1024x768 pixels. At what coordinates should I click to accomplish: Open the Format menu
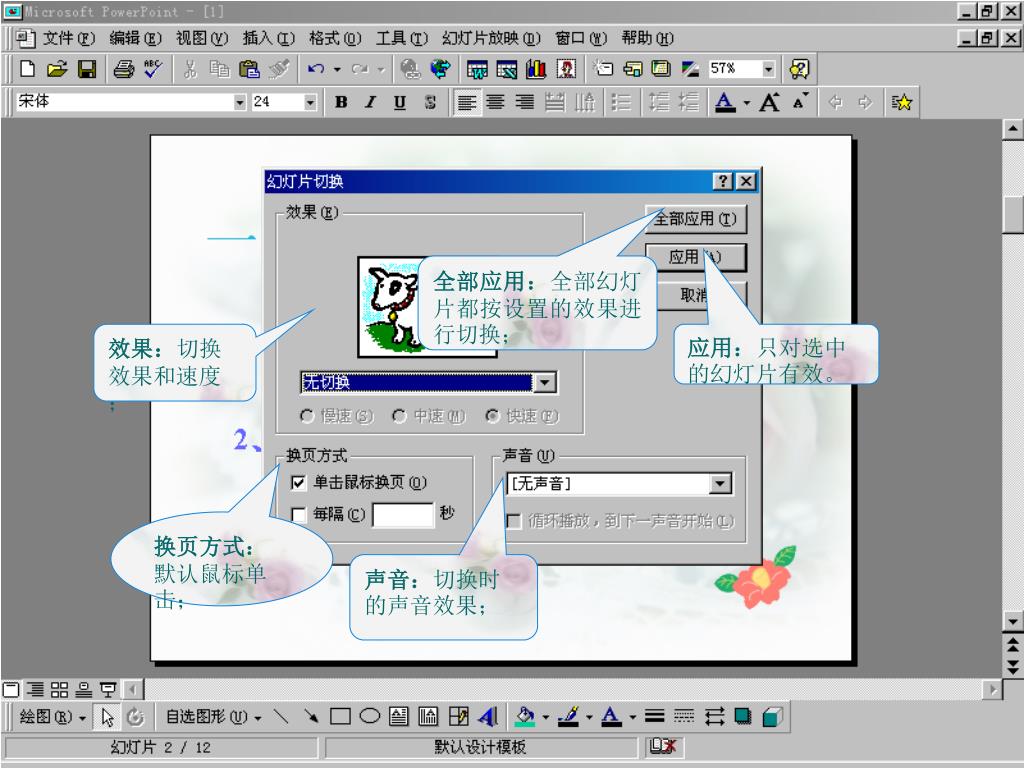tap(335, 38)
